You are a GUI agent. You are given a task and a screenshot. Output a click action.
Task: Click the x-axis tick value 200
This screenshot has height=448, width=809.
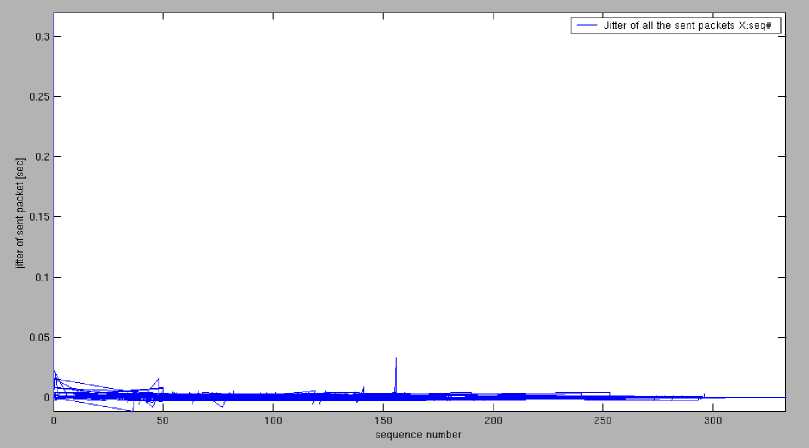pos(493,421)
